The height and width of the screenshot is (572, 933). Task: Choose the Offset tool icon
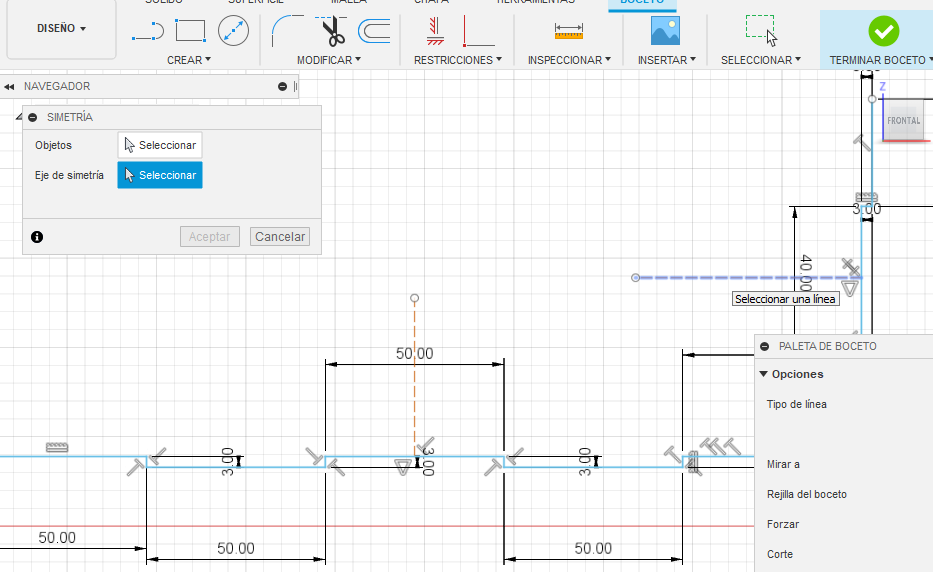click(374, 31)
